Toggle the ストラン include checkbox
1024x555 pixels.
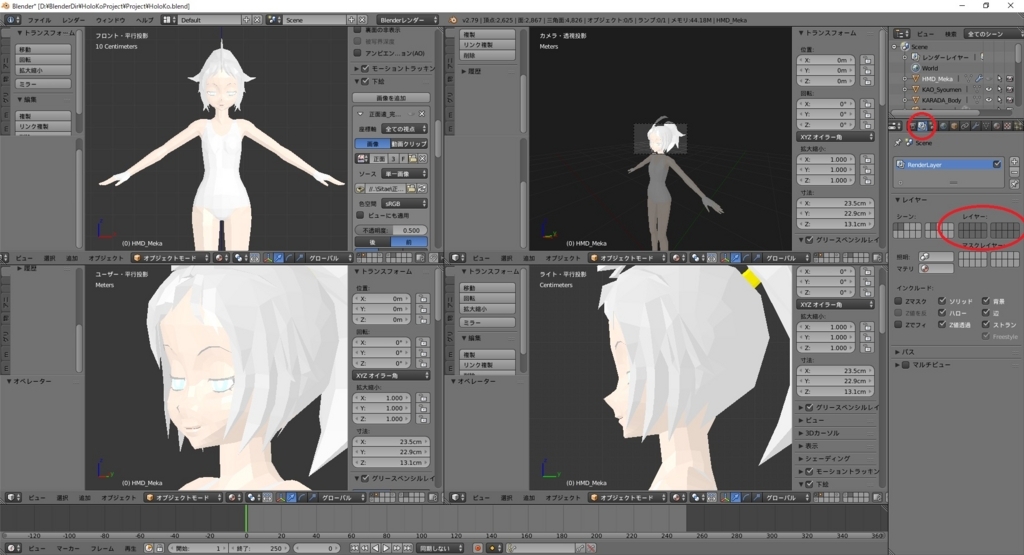(986, 325)
